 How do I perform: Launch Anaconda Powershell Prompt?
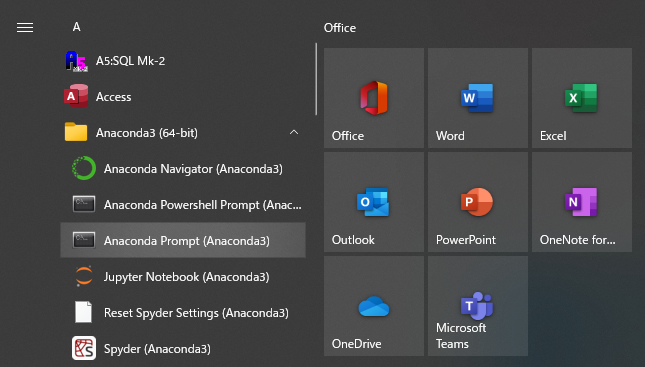[x=183, y=204]
